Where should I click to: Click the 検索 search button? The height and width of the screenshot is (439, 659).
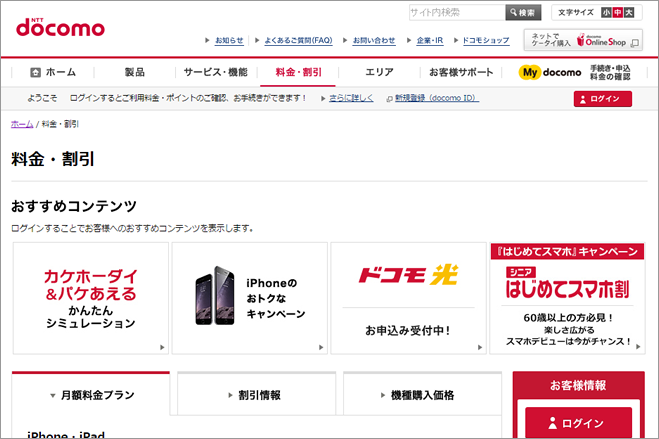[x=523, y=13]
